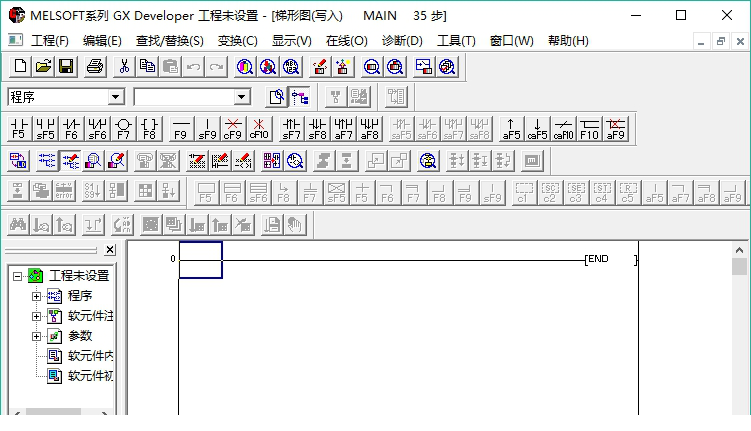
Task: Restore the inner document window
Action: click(721, 41)
